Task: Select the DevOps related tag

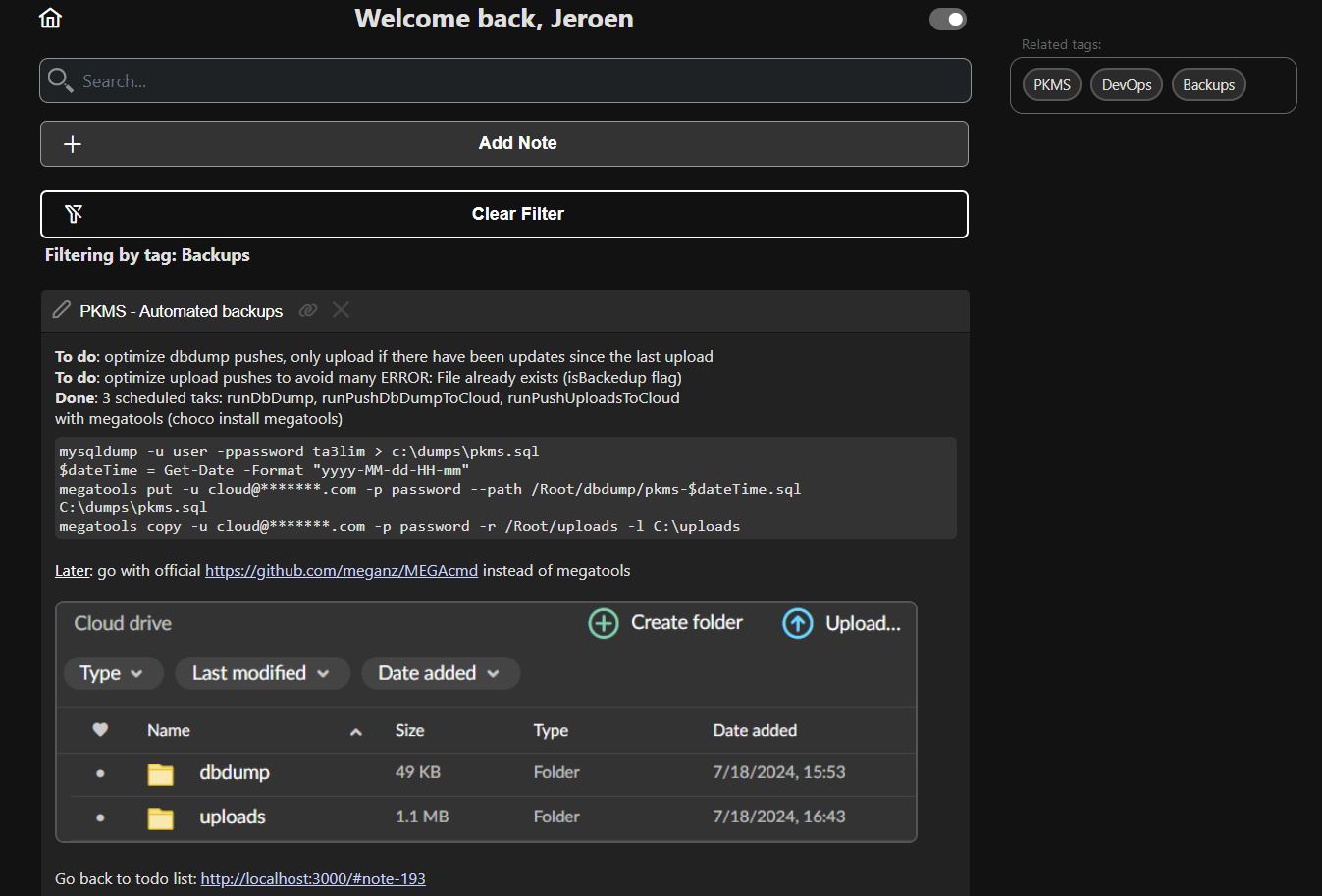Action: click(x=1127, y=85)
